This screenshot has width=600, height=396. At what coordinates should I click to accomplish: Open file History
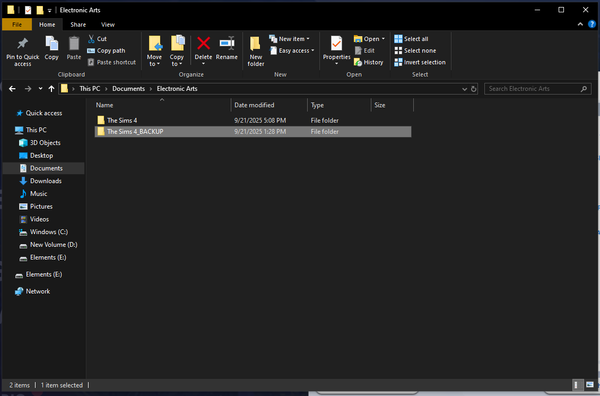[369, 62]
